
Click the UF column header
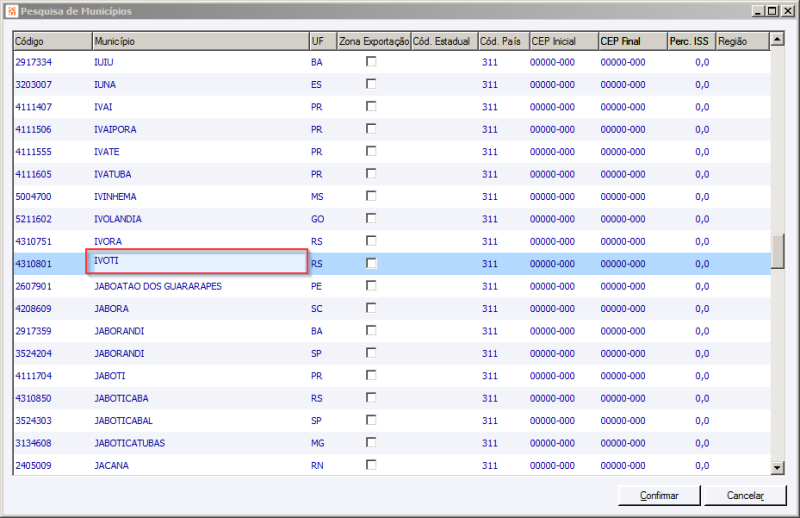(x=323, y=41)
